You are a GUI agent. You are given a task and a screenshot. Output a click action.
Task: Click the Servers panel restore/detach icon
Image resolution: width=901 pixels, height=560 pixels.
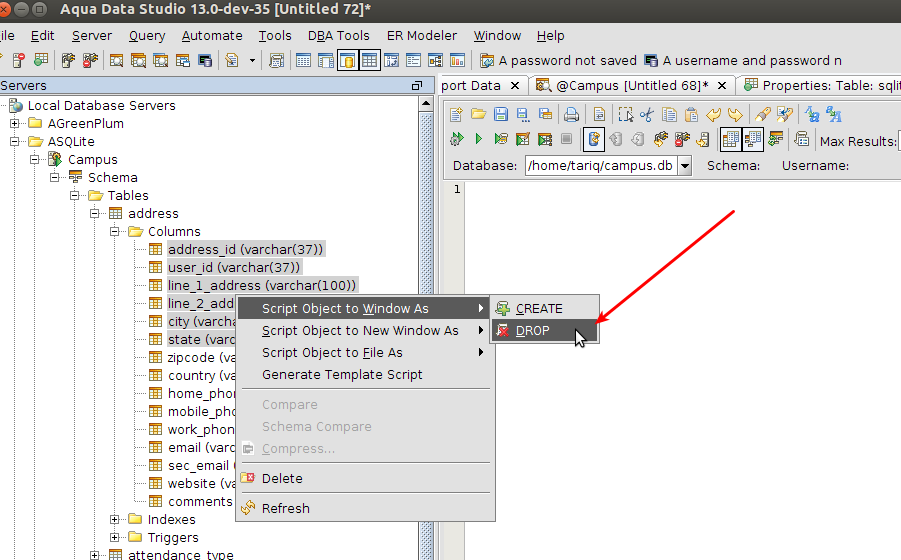417,86
